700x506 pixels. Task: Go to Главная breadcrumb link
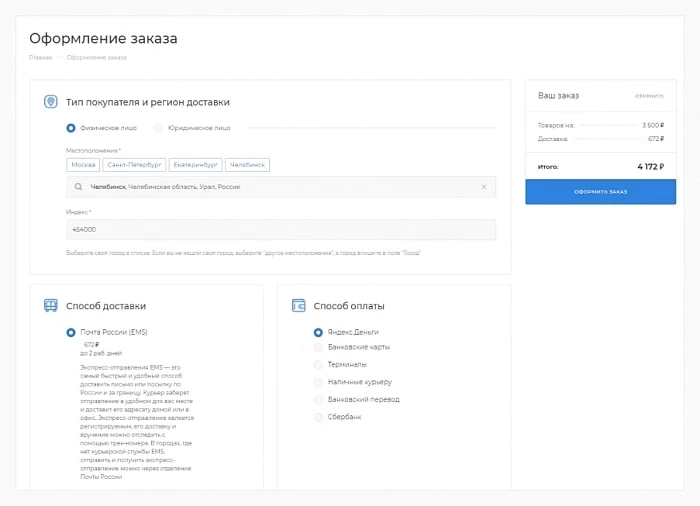click(40, 58)
